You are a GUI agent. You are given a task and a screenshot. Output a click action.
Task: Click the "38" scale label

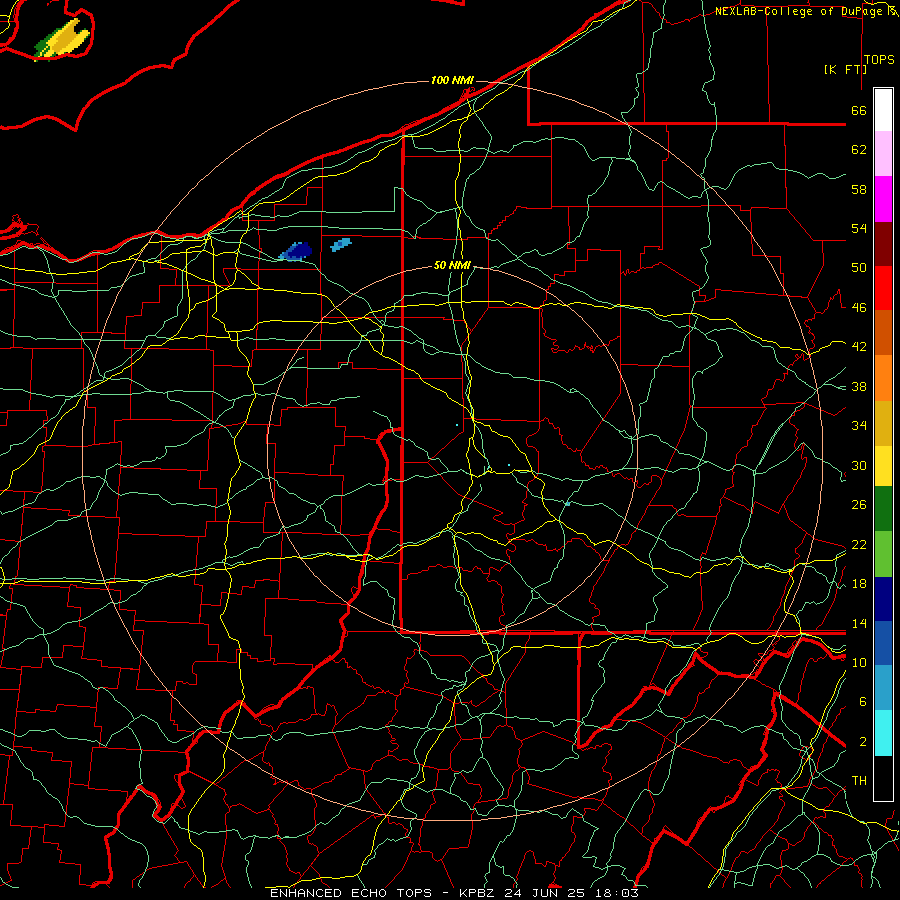pos(859,386)
